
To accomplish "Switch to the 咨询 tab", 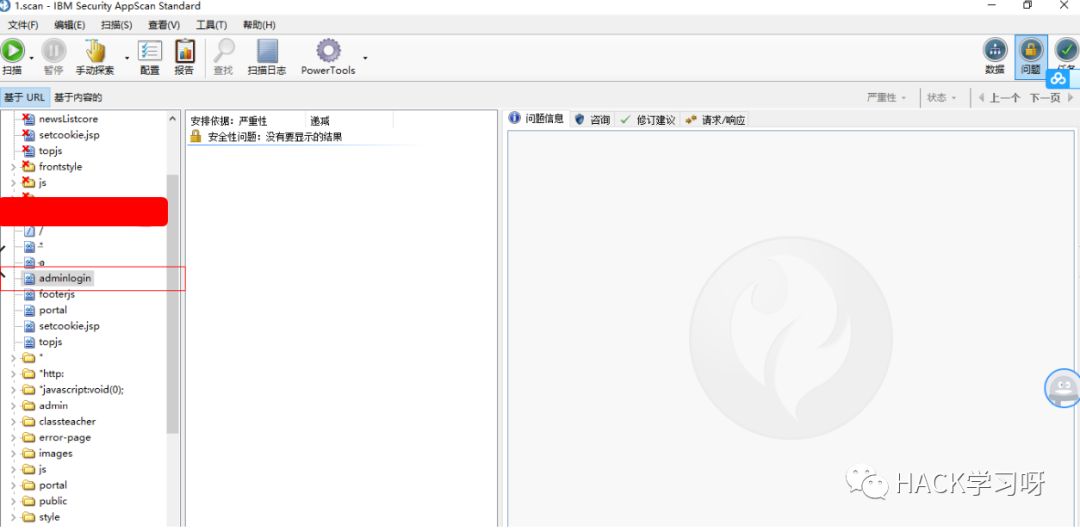I will point(592,120).
